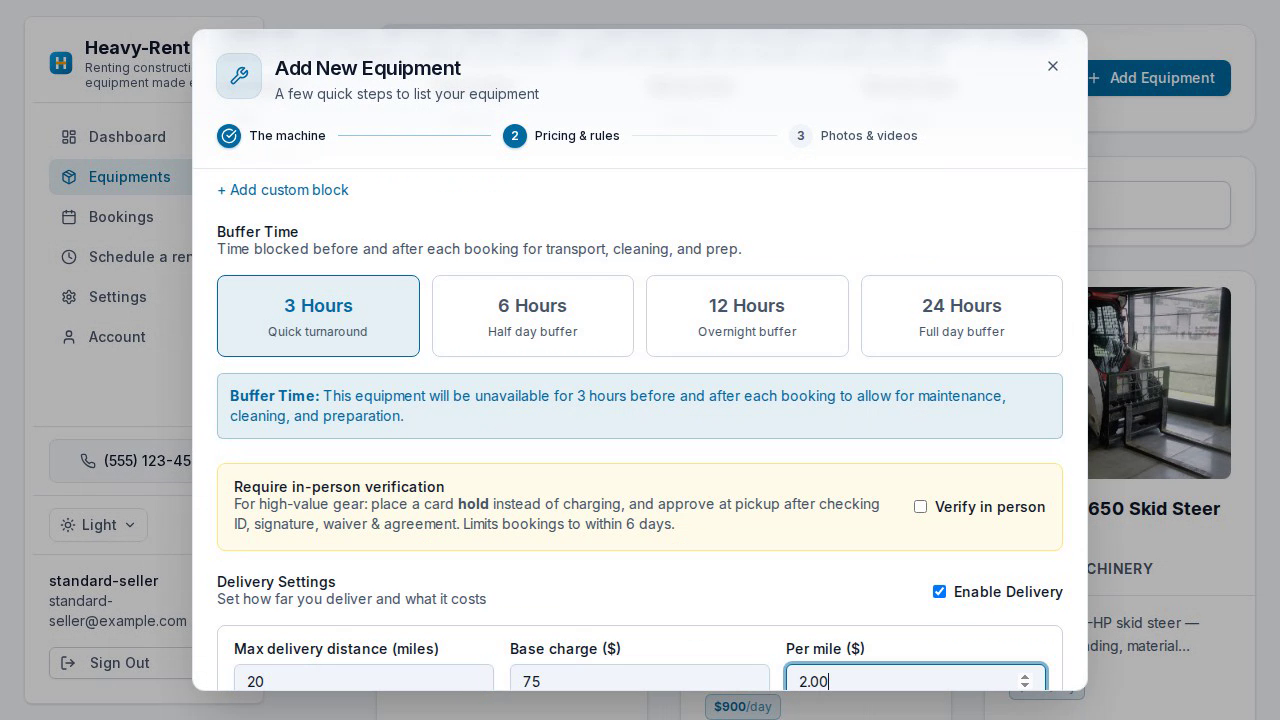The width and height of the screenshot is (1280, 720).
Task: Click the Dashboard grid icon
Action: tap(69, 137)
